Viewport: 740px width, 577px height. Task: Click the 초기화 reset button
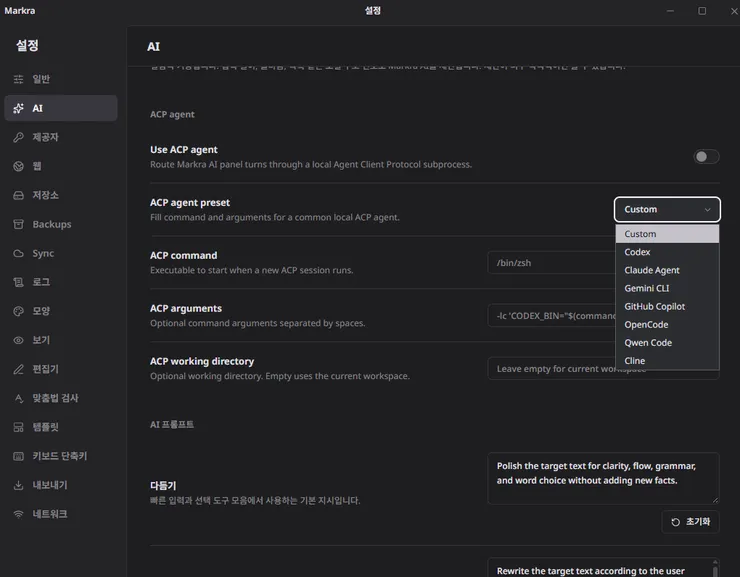click(x=690, y=522)
